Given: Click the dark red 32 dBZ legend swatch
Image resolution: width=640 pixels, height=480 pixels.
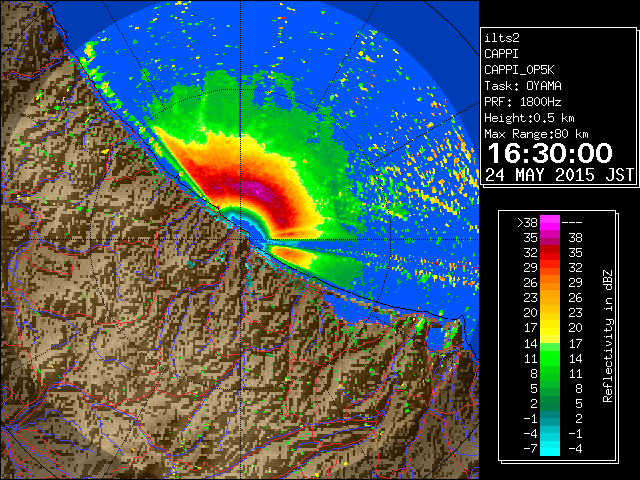Looking at the screenshot, I should [x=549, y=253].
